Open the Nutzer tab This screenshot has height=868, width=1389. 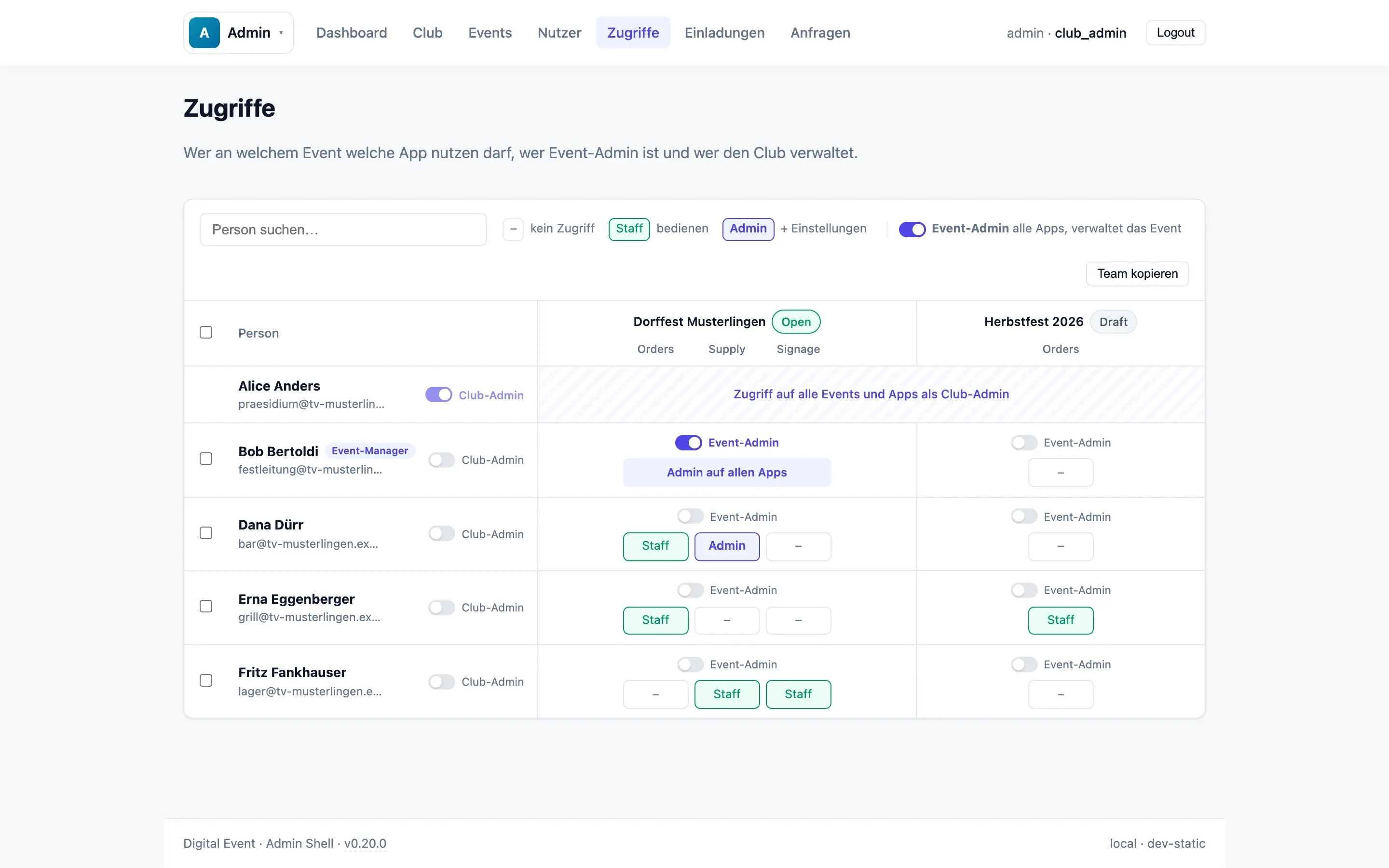pyautogui.click(x=559, y=33)
